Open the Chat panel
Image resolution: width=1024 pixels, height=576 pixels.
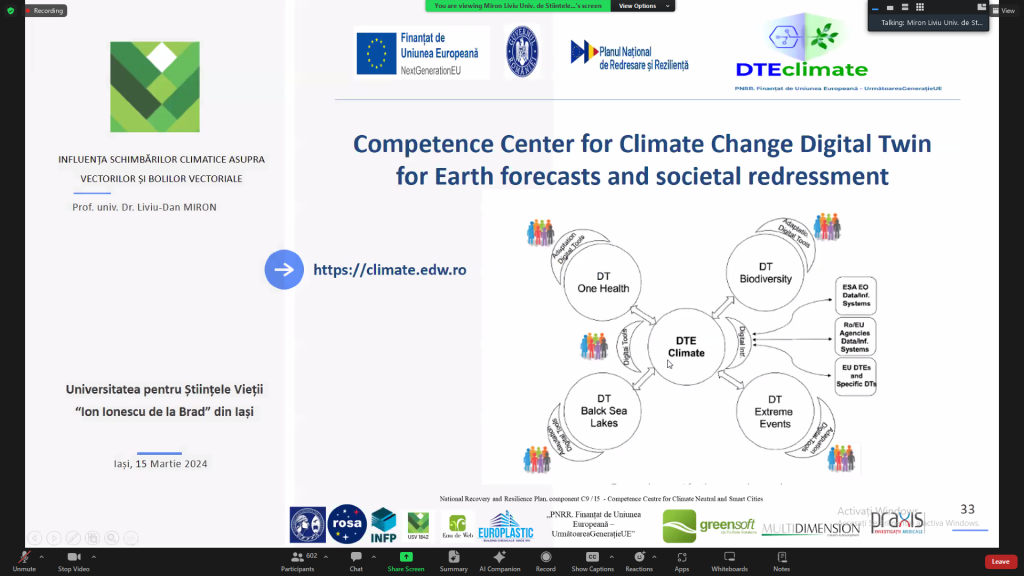356,559
